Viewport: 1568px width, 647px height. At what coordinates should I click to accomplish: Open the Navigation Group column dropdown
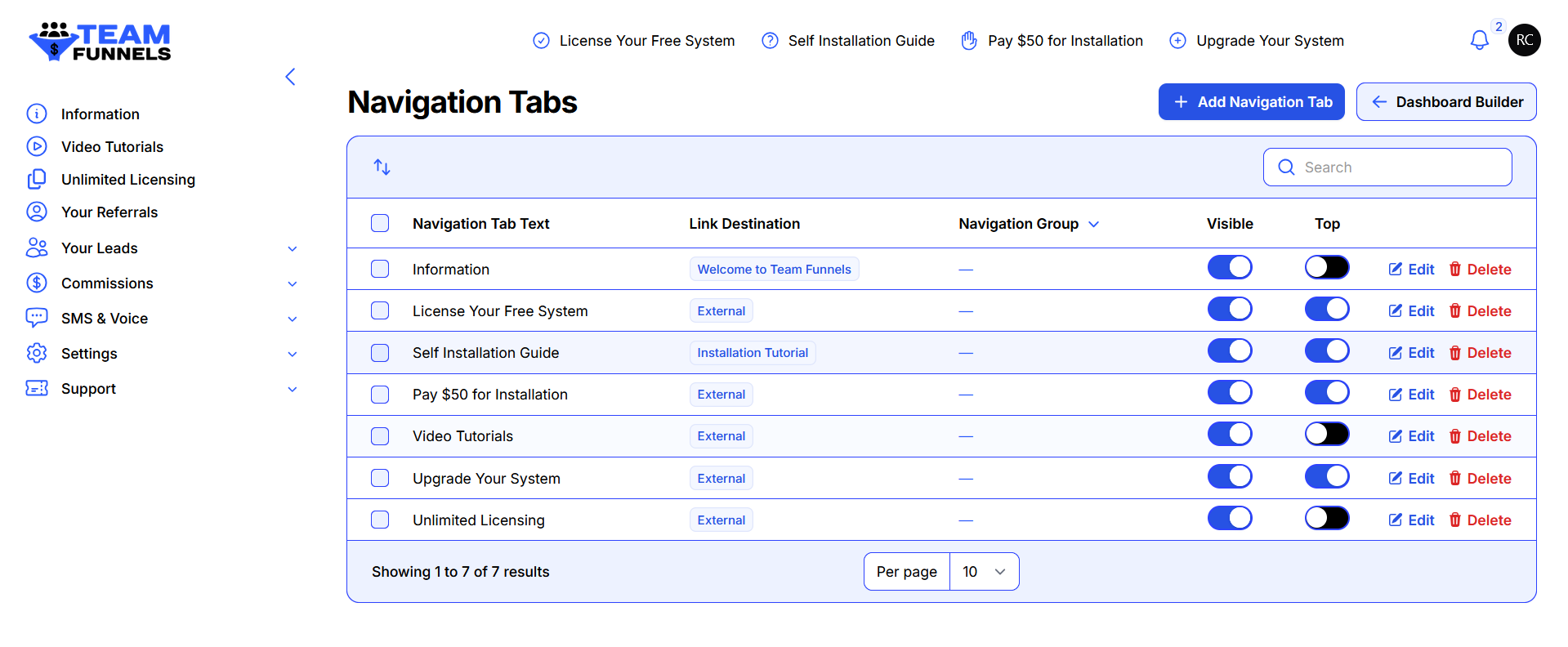(1093, 225)
